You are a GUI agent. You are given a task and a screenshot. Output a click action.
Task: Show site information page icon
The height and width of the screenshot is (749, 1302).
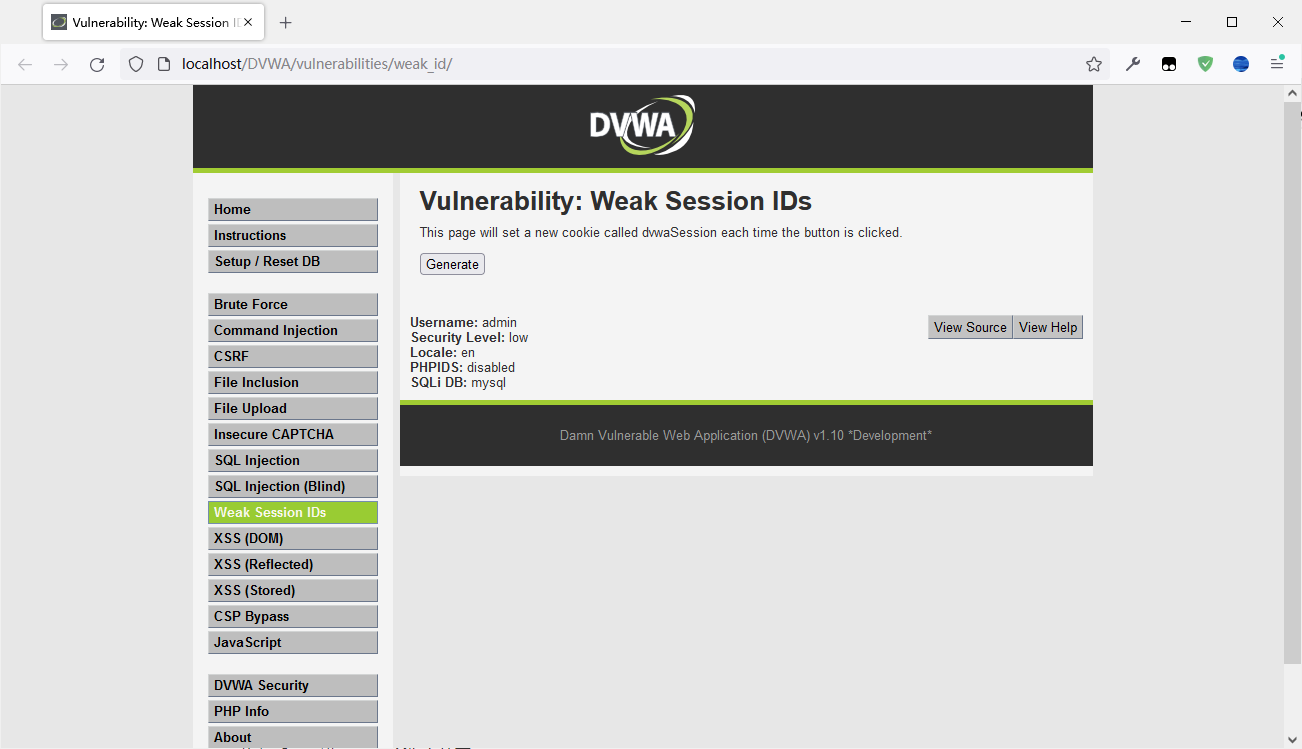point(164,64)
